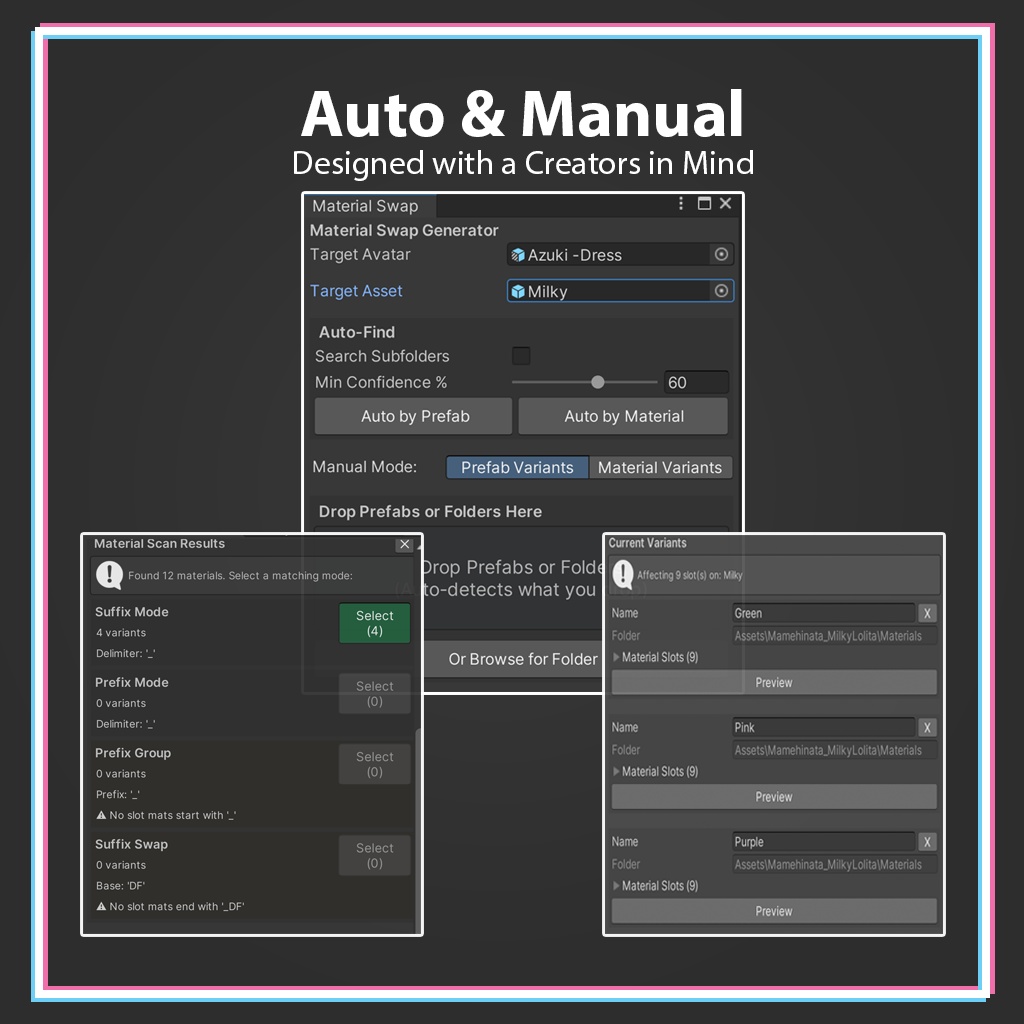Screen dimensions: 1024x1024
Task: Open the object picker for Target Asset
Action: tap(722, 291)
